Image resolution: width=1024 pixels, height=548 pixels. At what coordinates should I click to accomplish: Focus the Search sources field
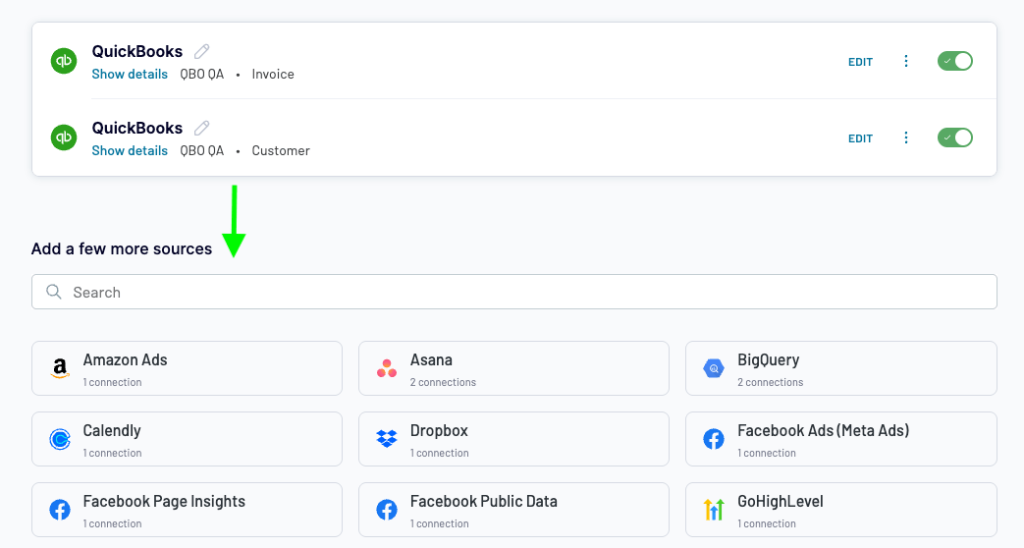coord(514,292)
